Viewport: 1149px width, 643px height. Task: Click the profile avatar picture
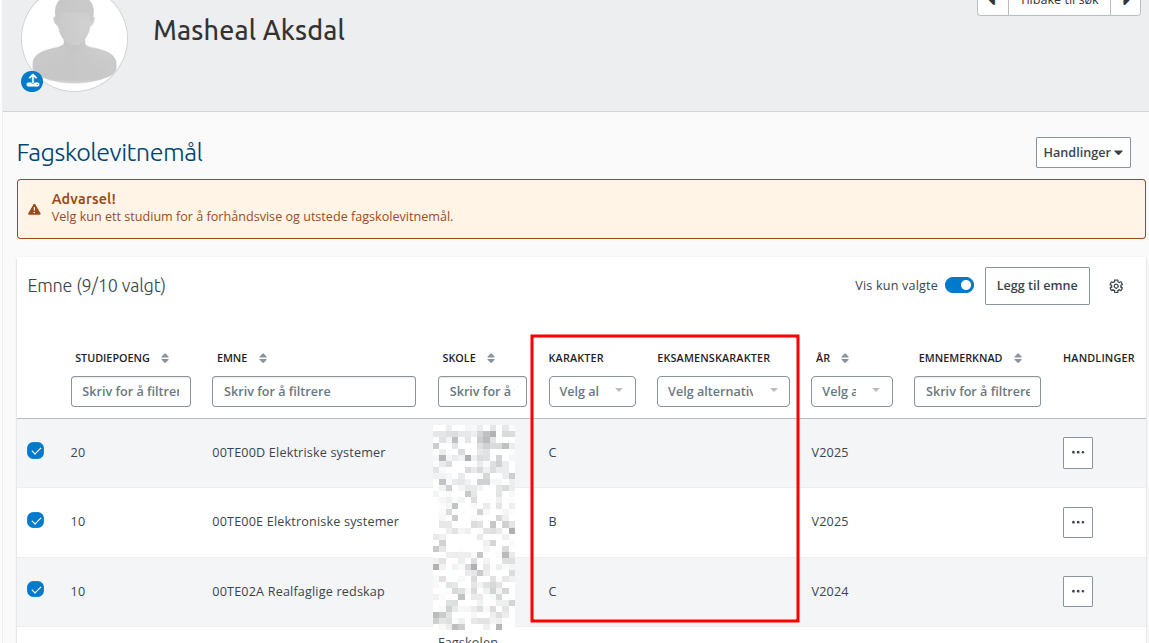75,40
